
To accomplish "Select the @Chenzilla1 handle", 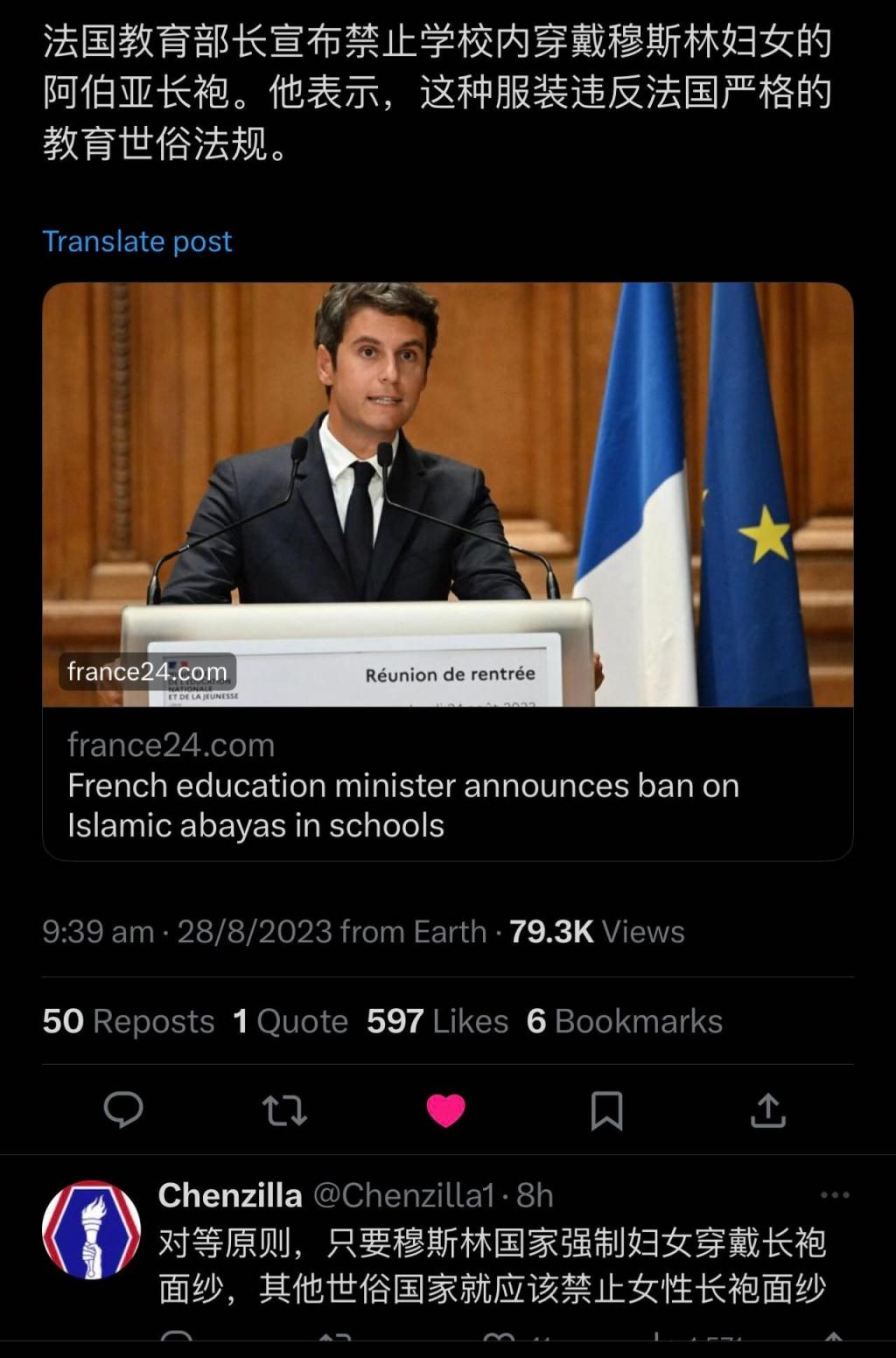I will 403,1195.
